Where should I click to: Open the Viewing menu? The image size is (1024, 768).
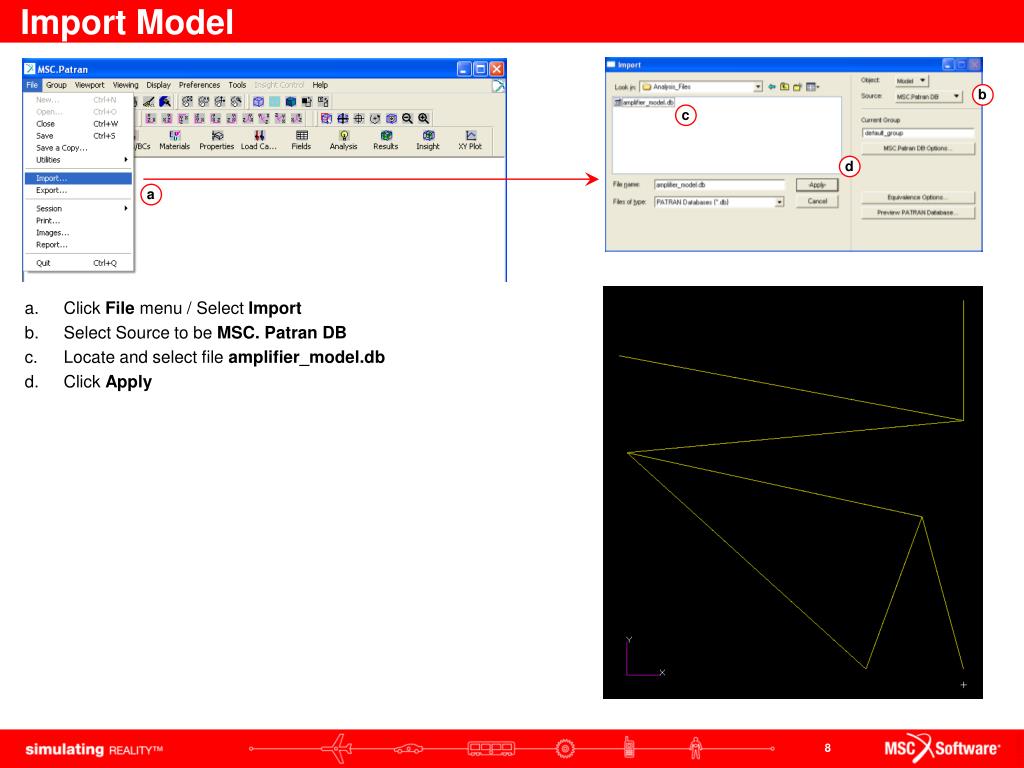(x=125, y=85)
